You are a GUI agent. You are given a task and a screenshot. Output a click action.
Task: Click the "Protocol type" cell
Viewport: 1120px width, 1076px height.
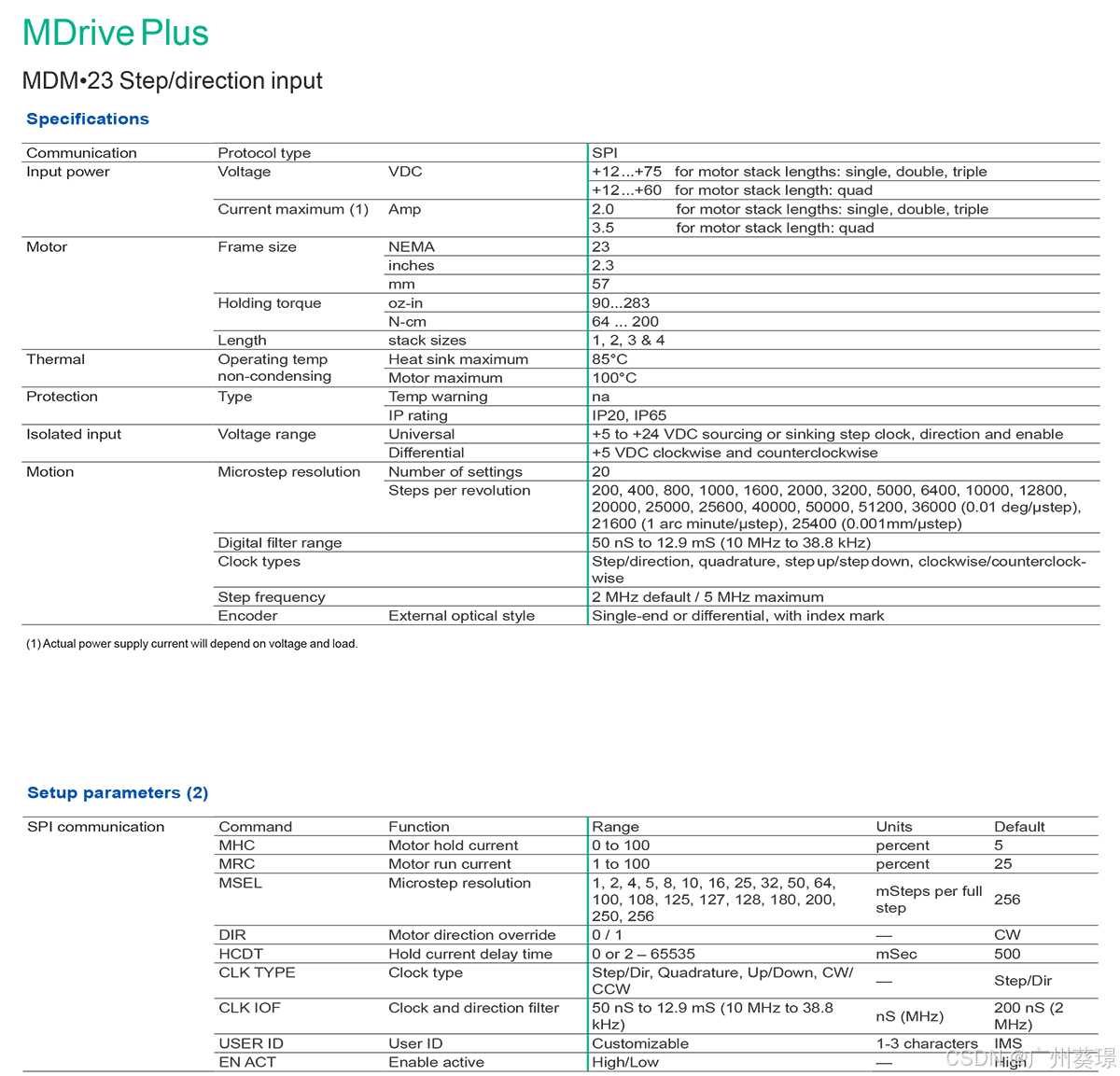[x=264, y=153]
